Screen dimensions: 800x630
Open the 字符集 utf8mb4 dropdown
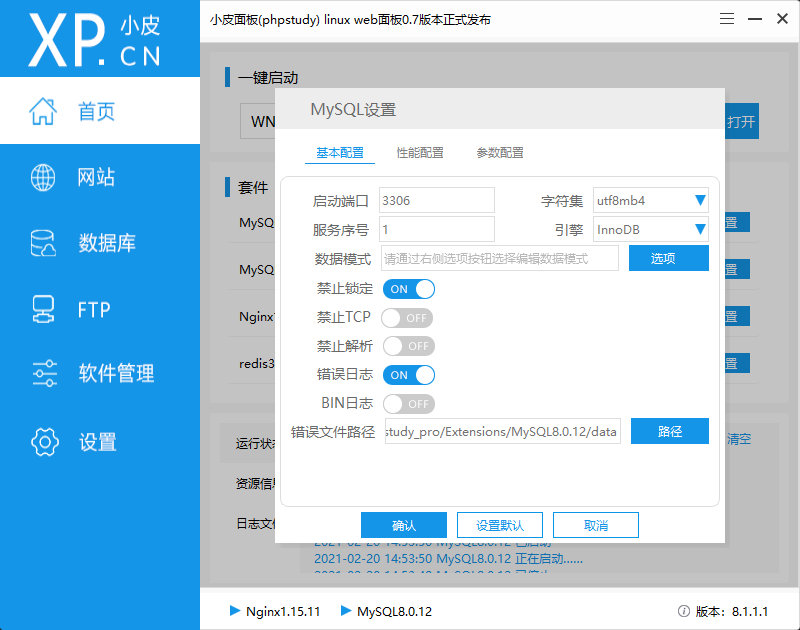click(x=651, y=200)
